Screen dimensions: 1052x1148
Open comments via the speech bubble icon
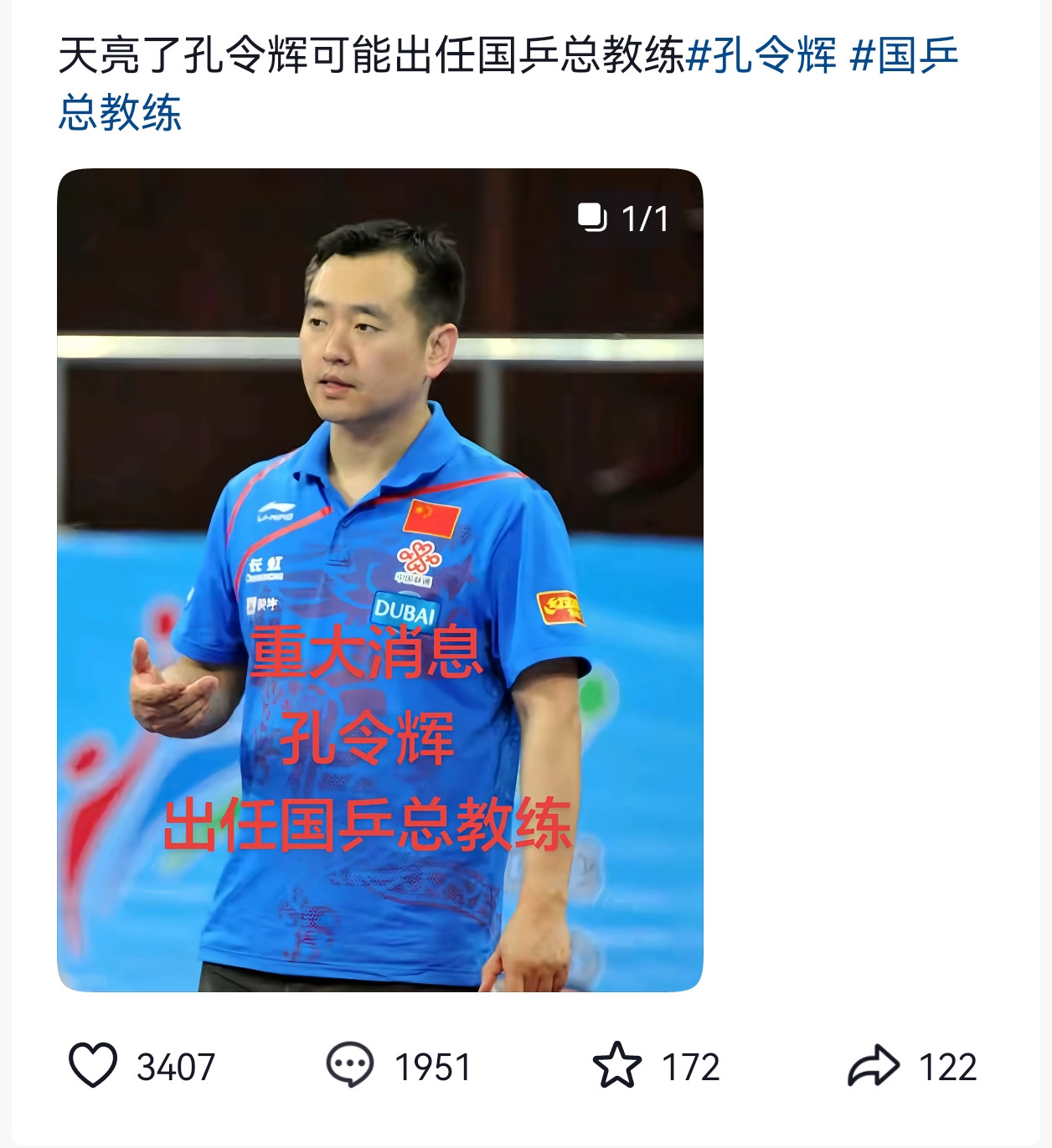pyautogui.click(x=349, y=1065)
